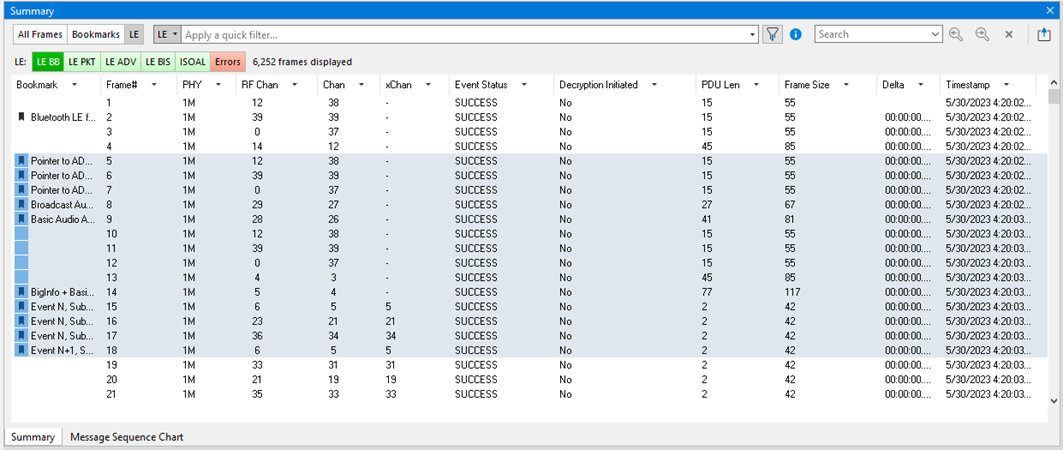Open the blue info icon
1063x450 pixels.
(x=795, y=34)
